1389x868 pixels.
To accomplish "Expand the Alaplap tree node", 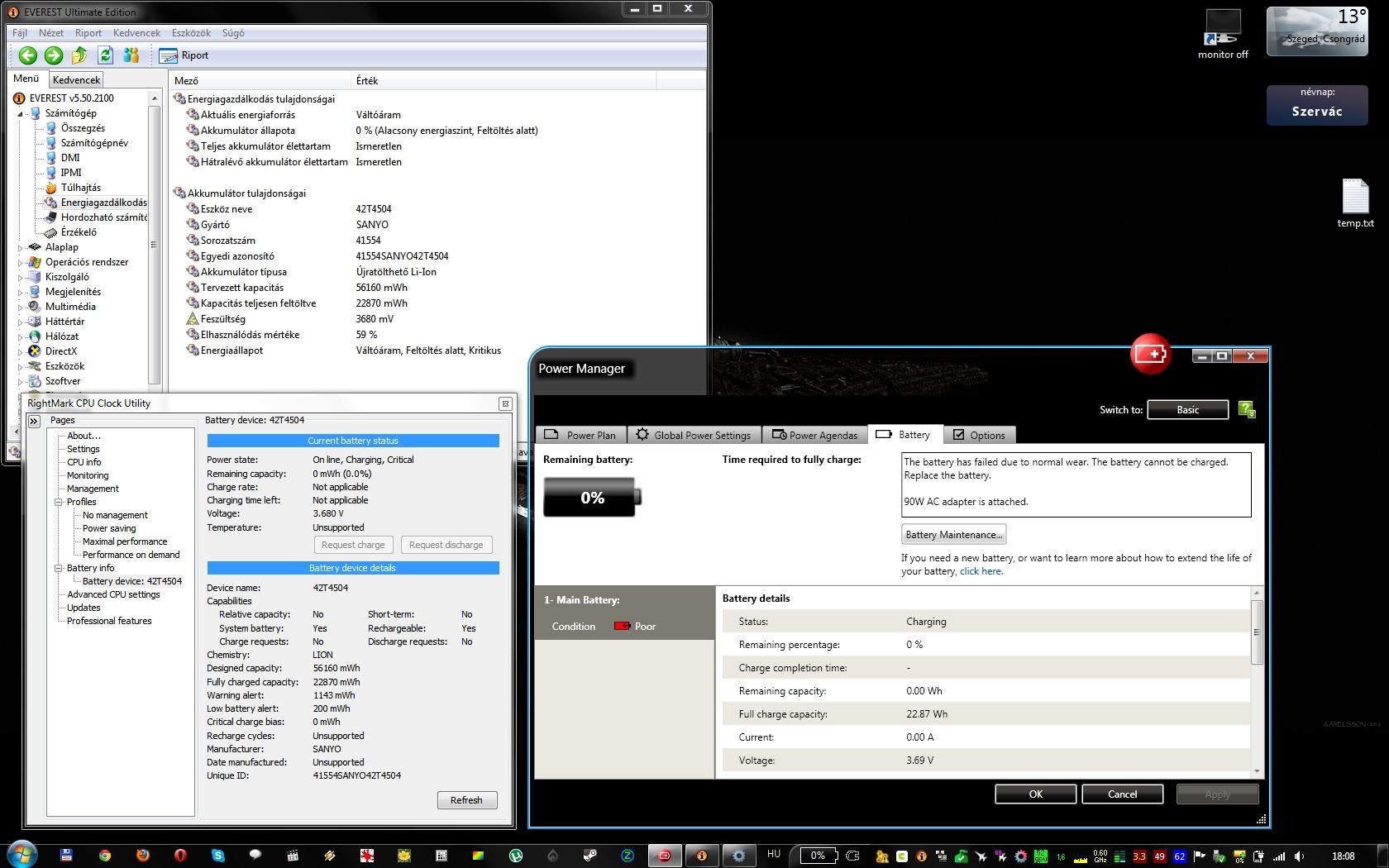I will (21, 247).
